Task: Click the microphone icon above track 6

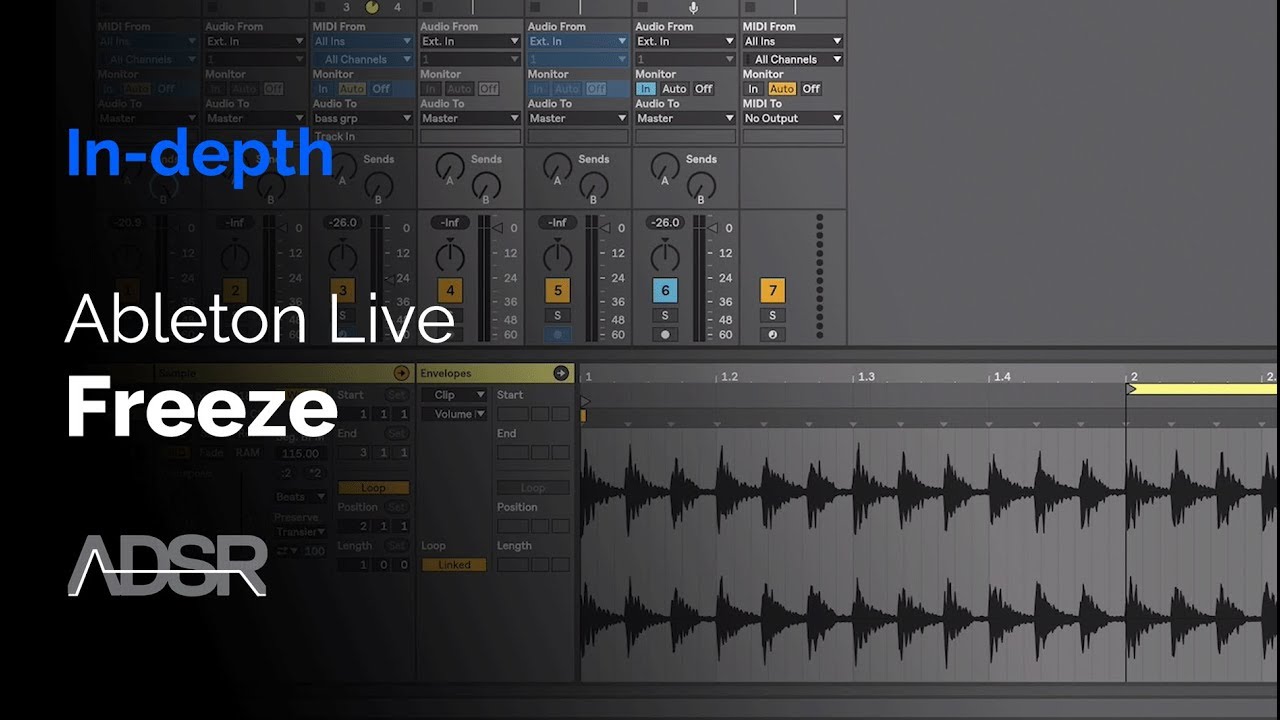Action: click(x=693, y=7)
